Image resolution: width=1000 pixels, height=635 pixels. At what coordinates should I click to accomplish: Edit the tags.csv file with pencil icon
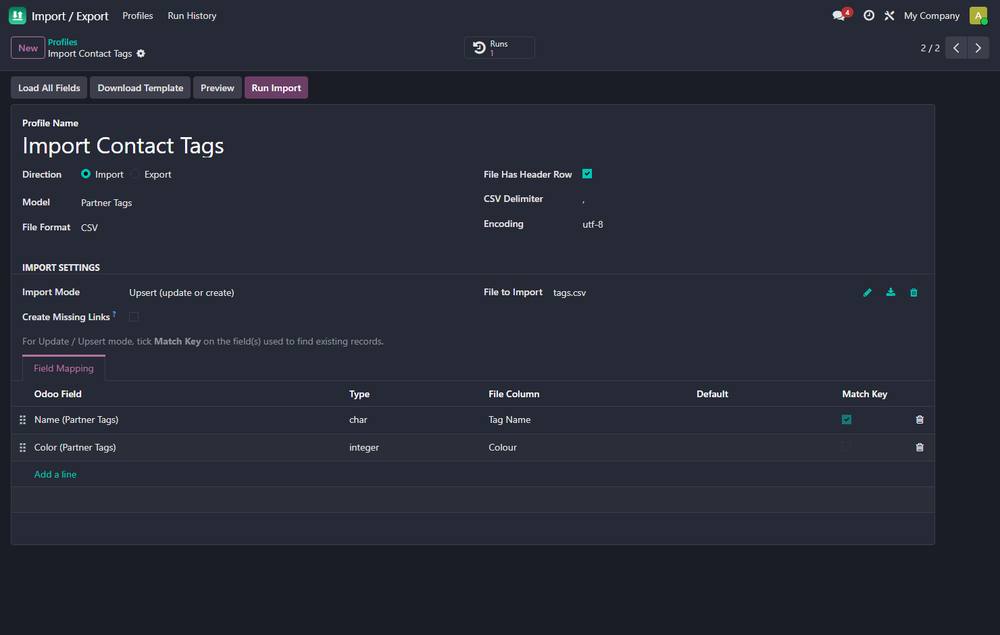tap(867, 293)
